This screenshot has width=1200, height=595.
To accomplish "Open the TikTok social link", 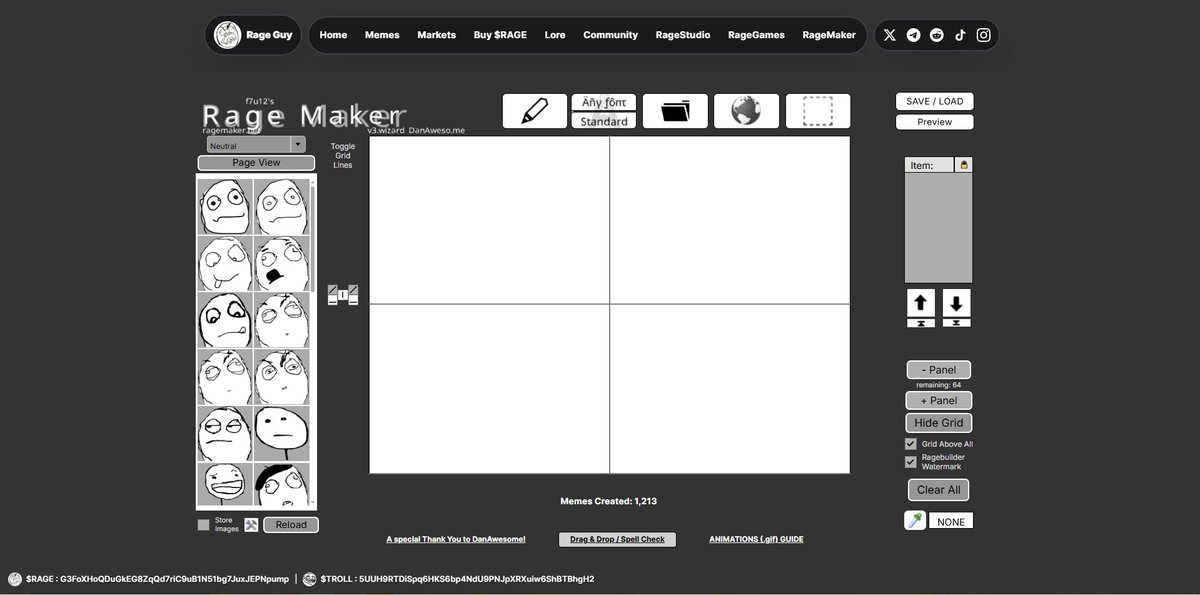I will pyautogui.click(x=960, y=35).
